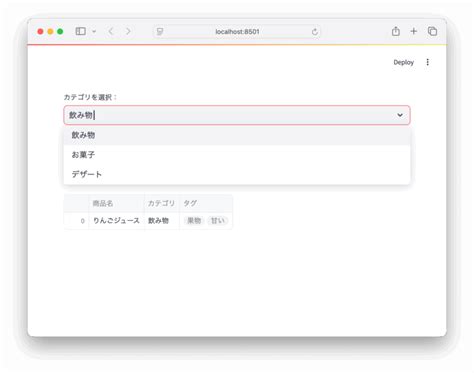Click the 甘い tag chip
This screenshot has height=373, width=474.
pyautogui.click(x=218, y=221)
